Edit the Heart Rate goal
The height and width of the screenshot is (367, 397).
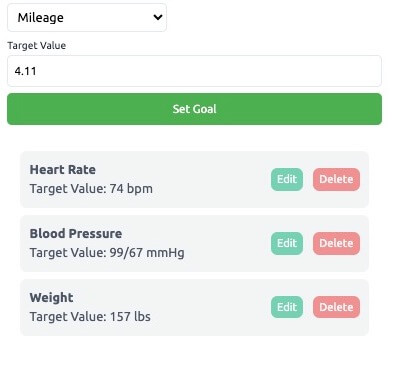pyautogui.click(x=287, y=179)
